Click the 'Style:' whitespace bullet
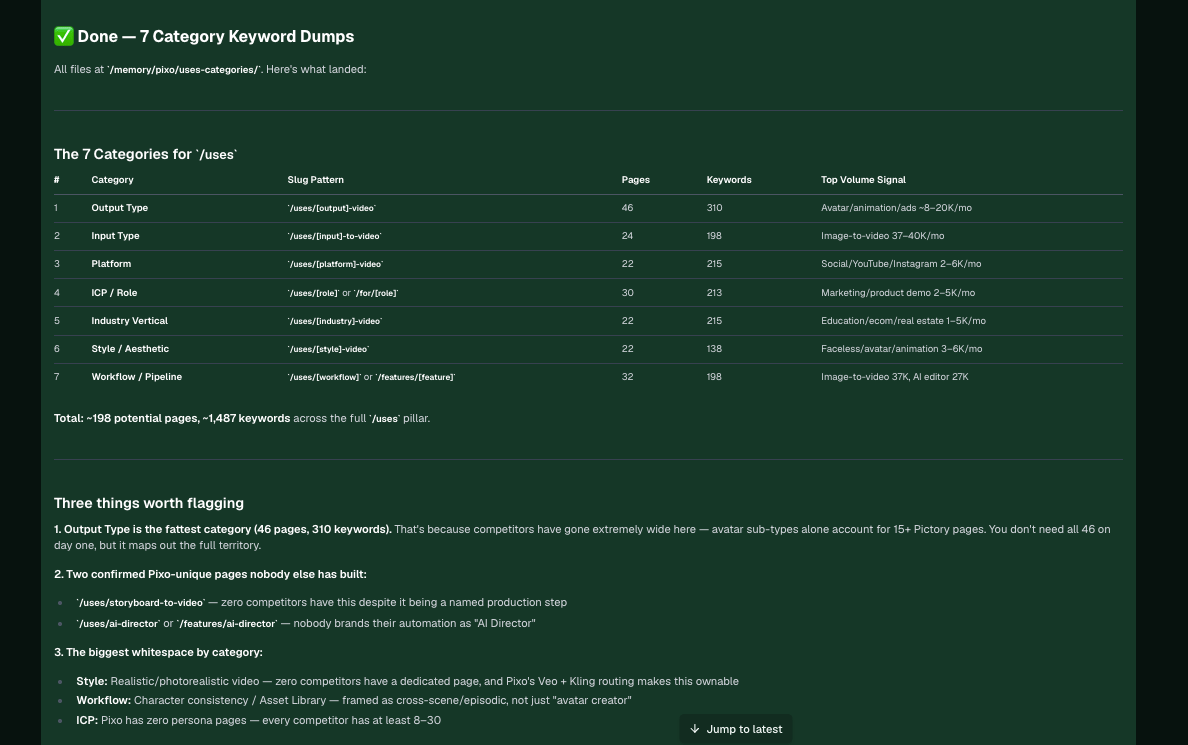The width and height of the screenshot is (1188, 745). click(407, 681)
